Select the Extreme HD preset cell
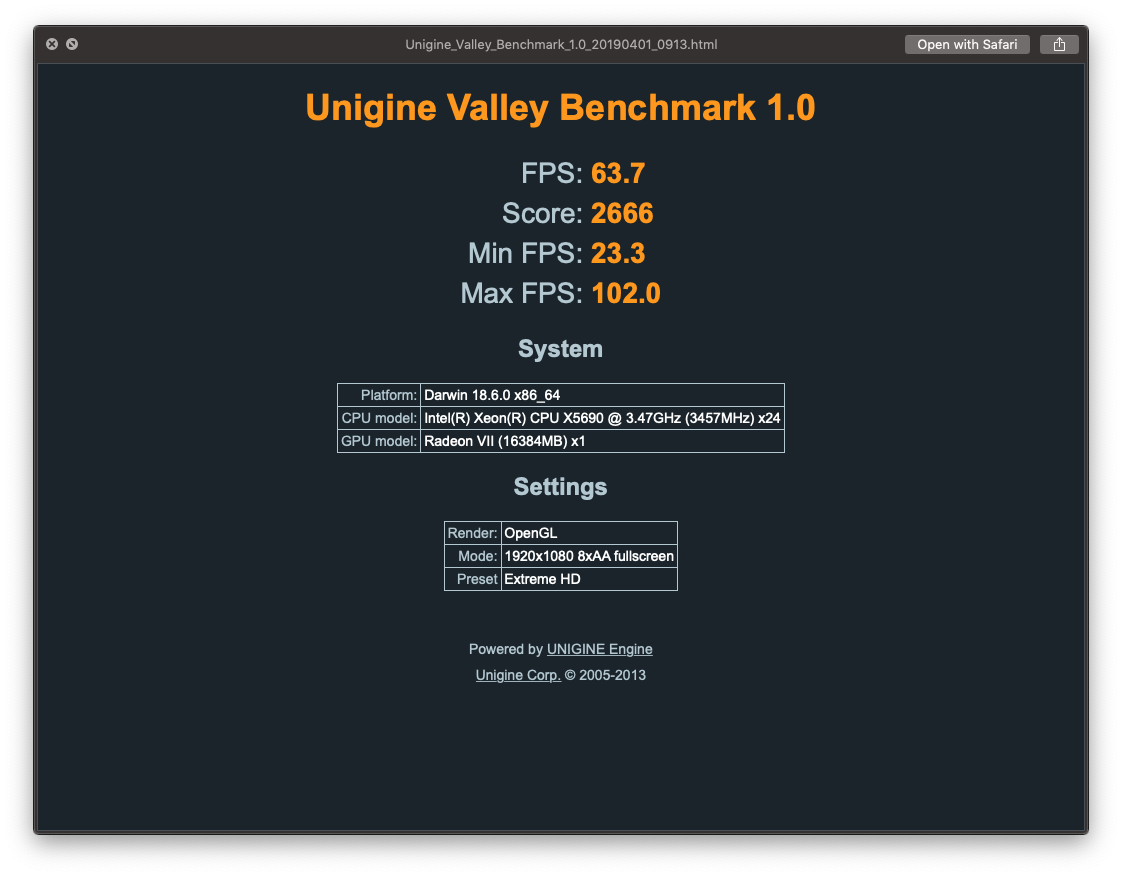The height and width of the screenshot is (876, 1122). [x=590, y=579]
